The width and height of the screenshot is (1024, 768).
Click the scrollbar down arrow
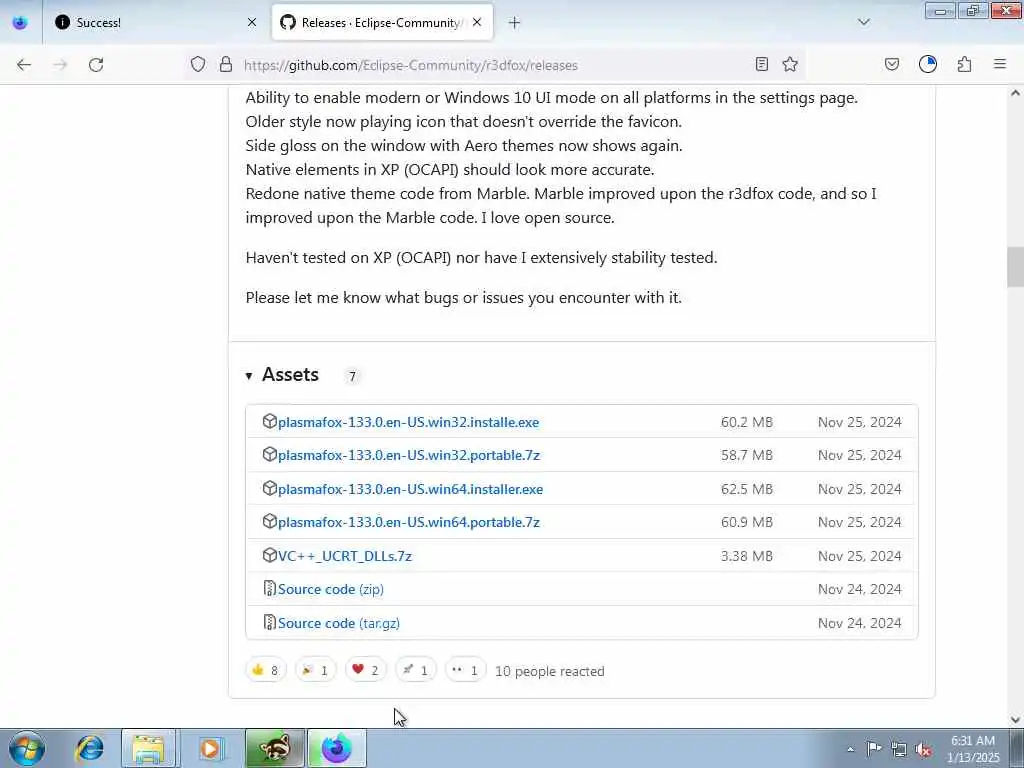pyautogui.click(x=1015, y=720)
